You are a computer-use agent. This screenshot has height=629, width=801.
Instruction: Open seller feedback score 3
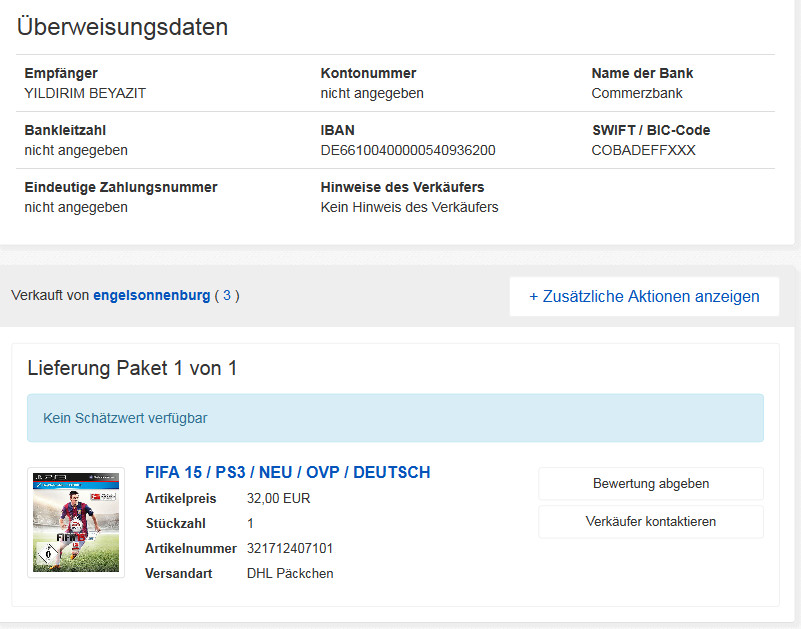[226, 296]
